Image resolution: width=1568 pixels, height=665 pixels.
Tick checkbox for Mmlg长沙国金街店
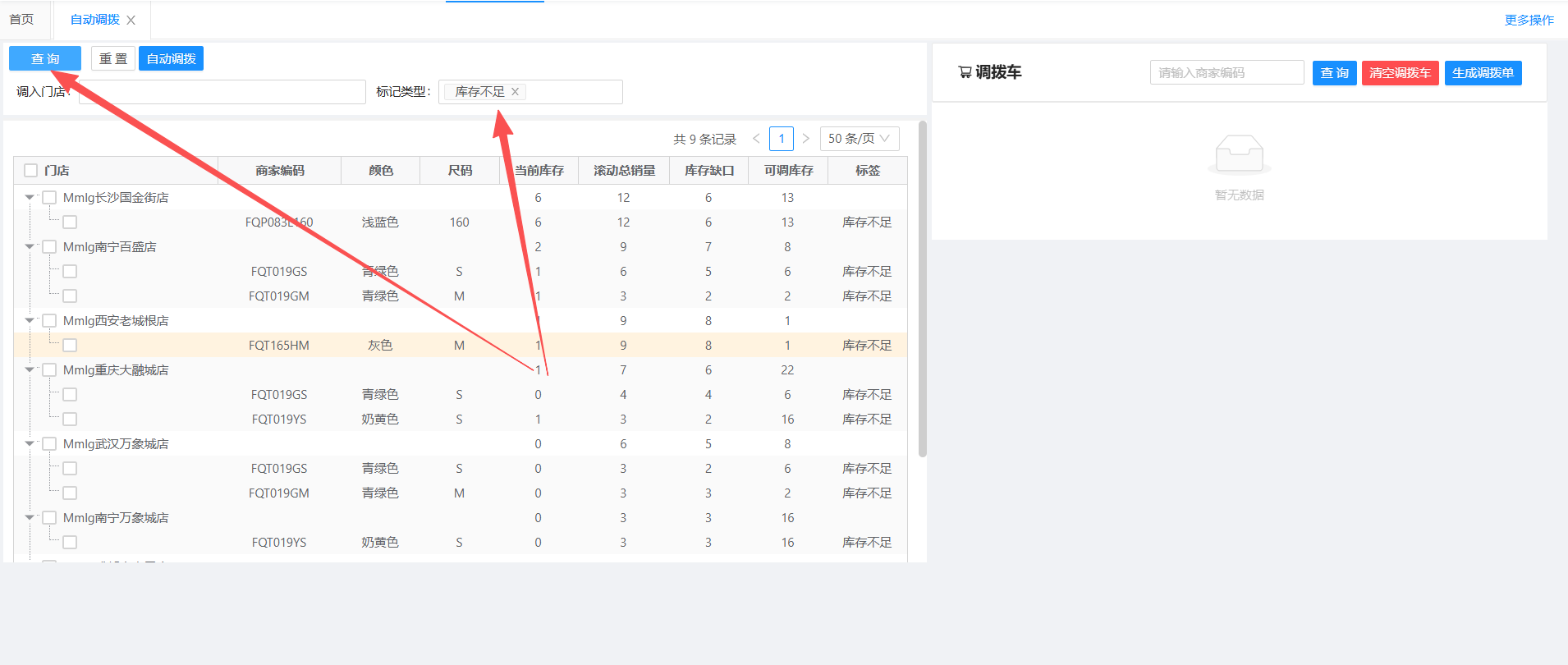49,198
